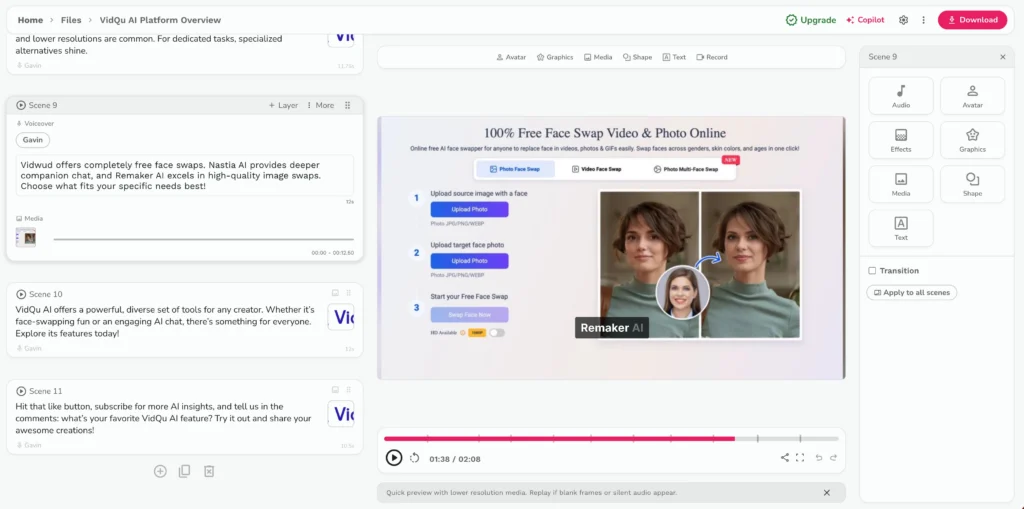This screenshot has height=509, width=1024.
Task: Open Copilot assistant
Action: click(x=865, y=20)
